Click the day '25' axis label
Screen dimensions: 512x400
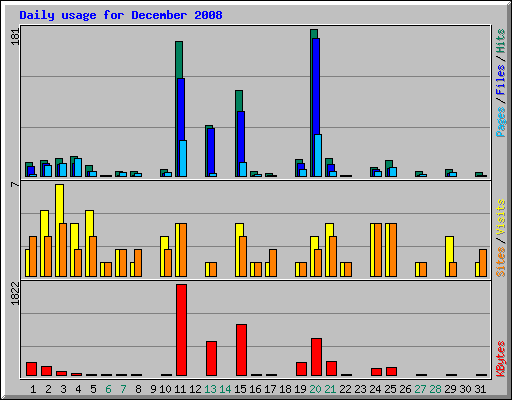390,389
